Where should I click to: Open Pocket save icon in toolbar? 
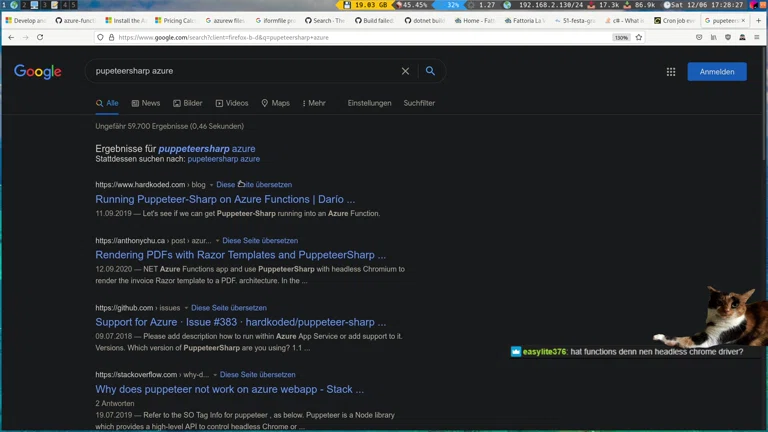(699, 37)
